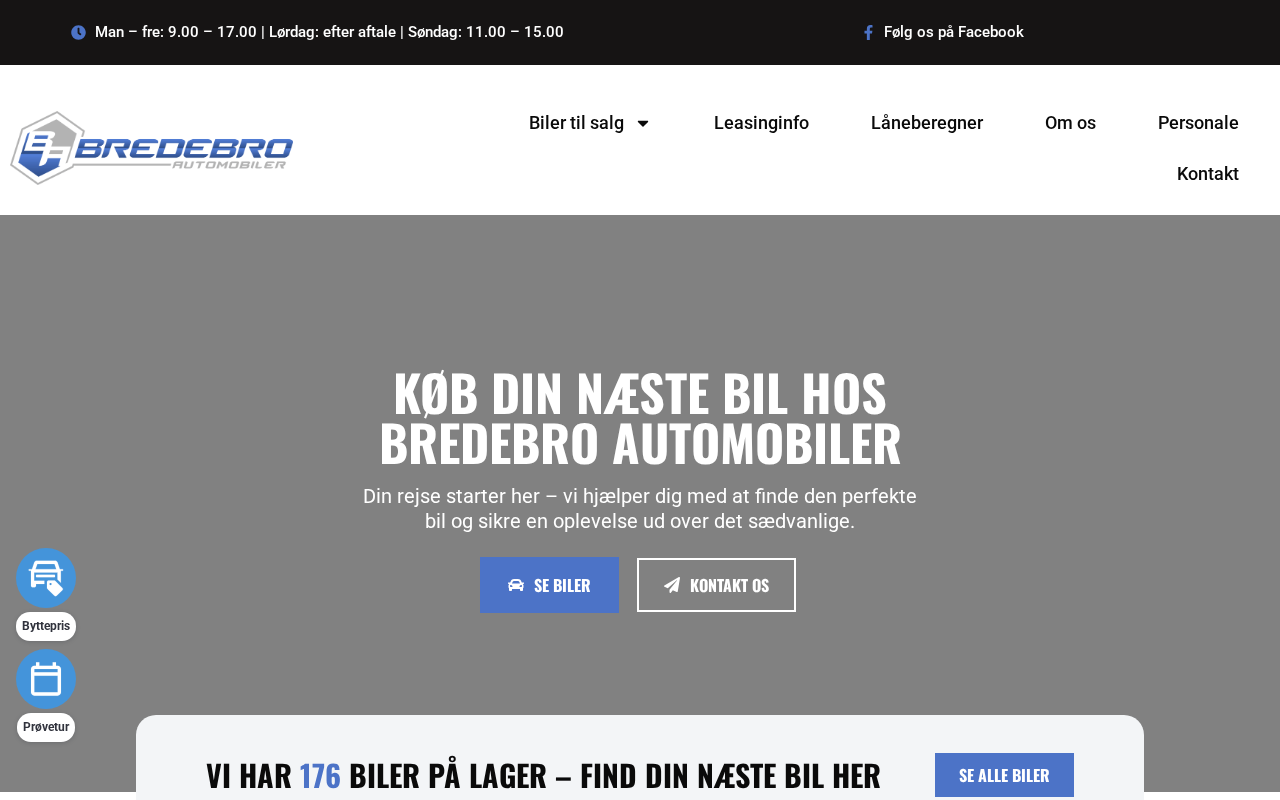Click the Prøvetur calendar icon

tap(46, 679)
